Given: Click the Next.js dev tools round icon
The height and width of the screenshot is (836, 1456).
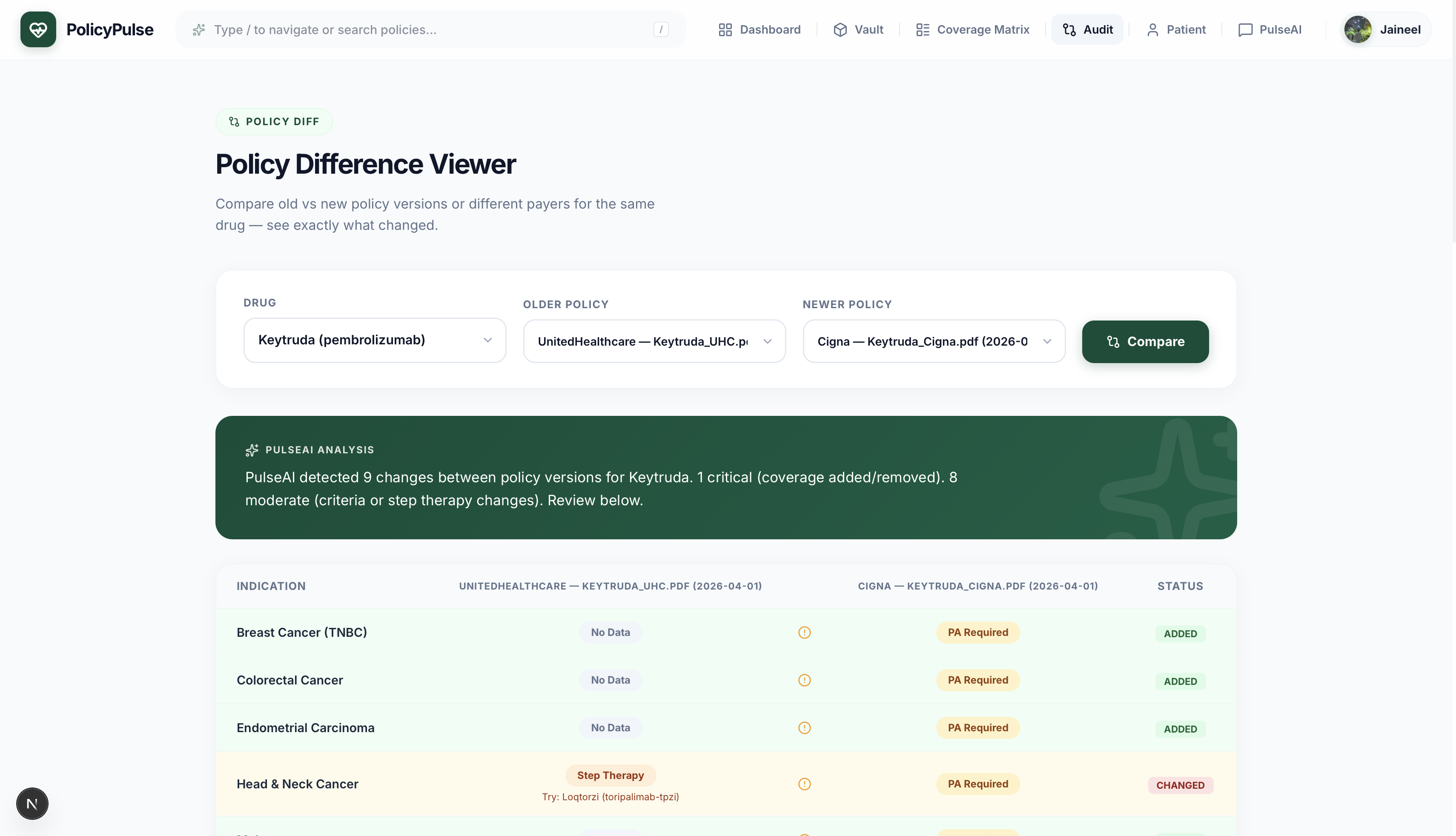Looking at the screenshot, I should tap(32, 803).
